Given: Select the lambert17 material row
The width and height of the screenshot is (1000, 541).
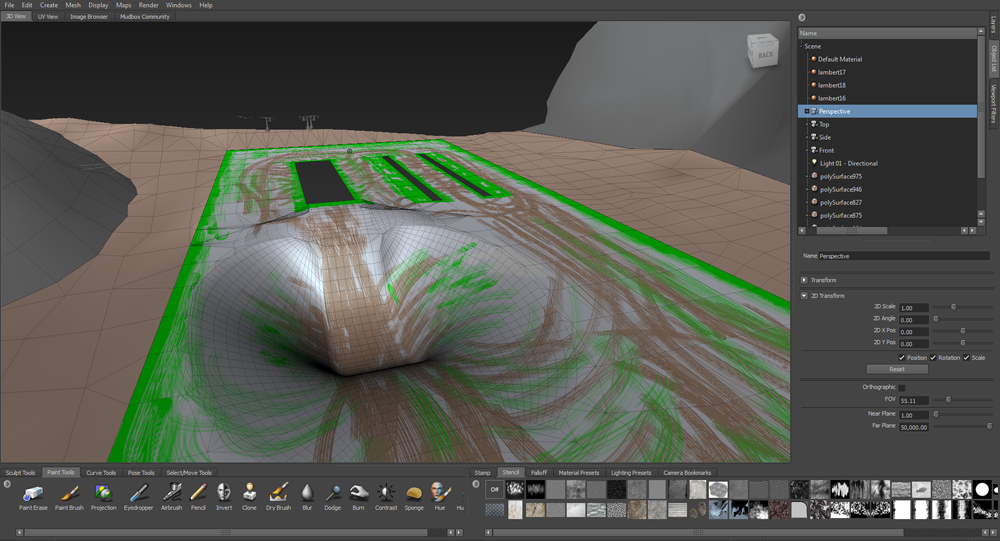Looking at the screenshot, I should point(888,72).
